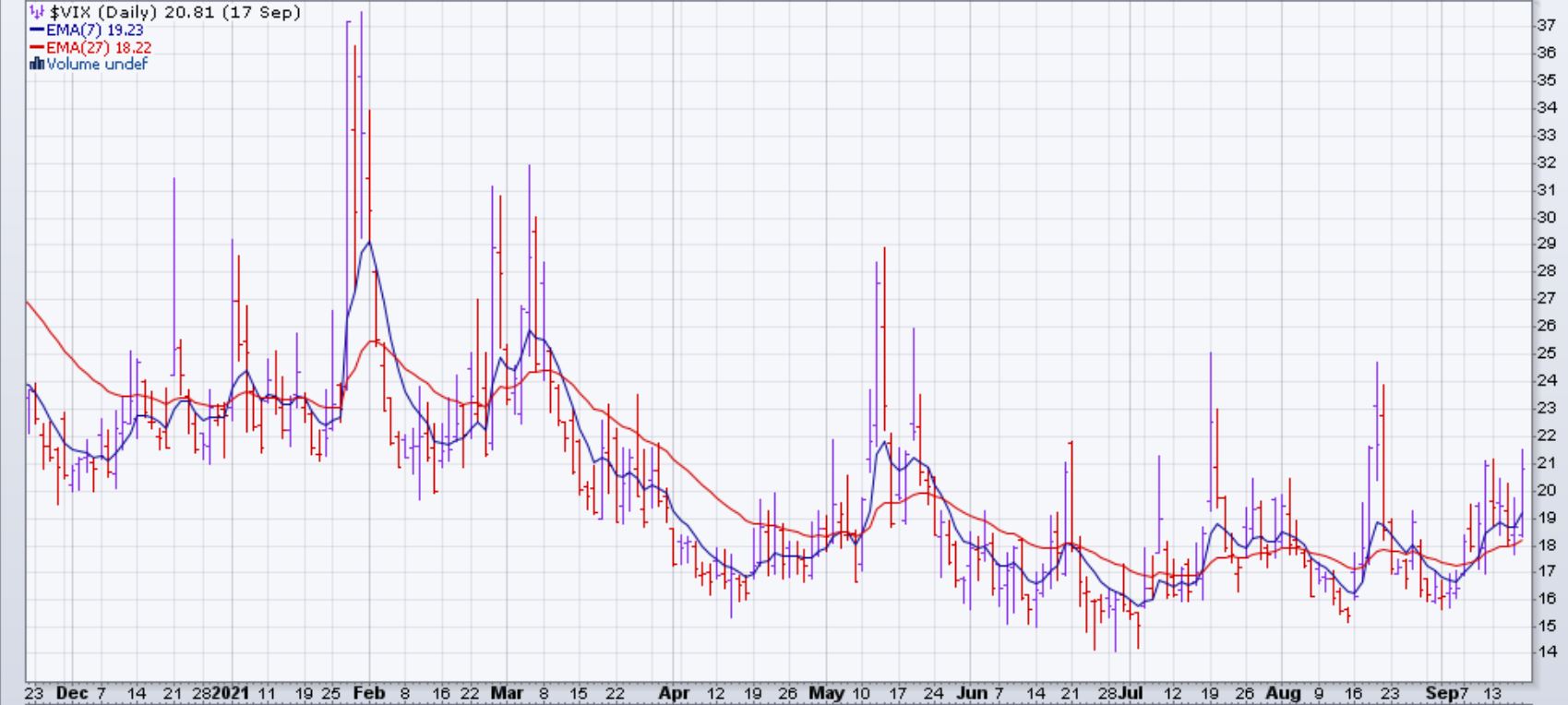1568x705 pixels.
Task: Click the red EMA(27) line swatch
Action: 37,47
